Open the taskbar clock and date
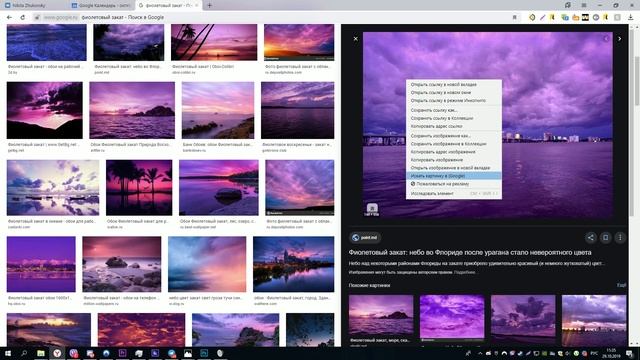640x360 pixels. pos(611,353)
